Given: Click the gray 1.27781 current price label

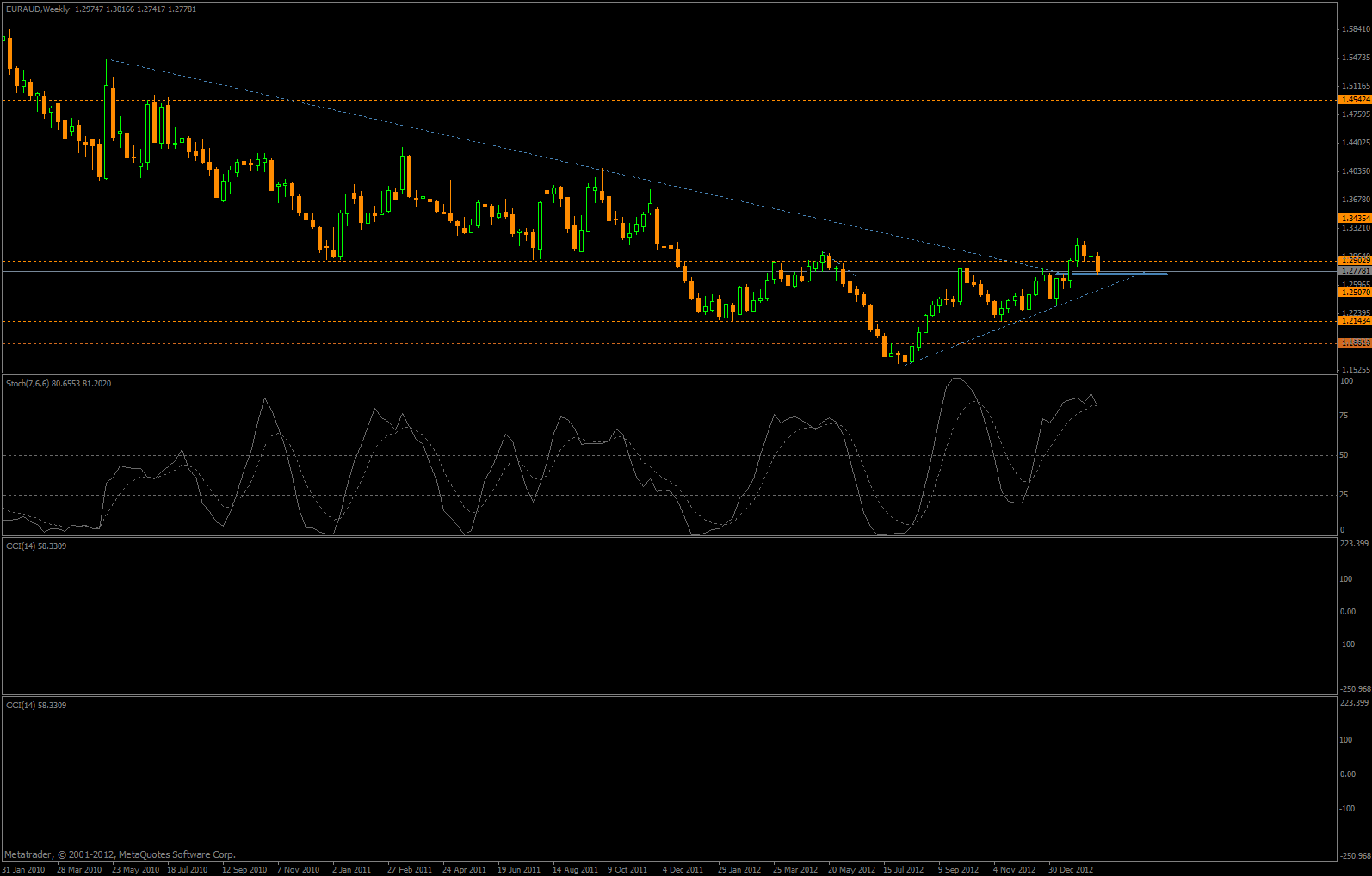Looking at the screenshot, I should [1355, 271].
